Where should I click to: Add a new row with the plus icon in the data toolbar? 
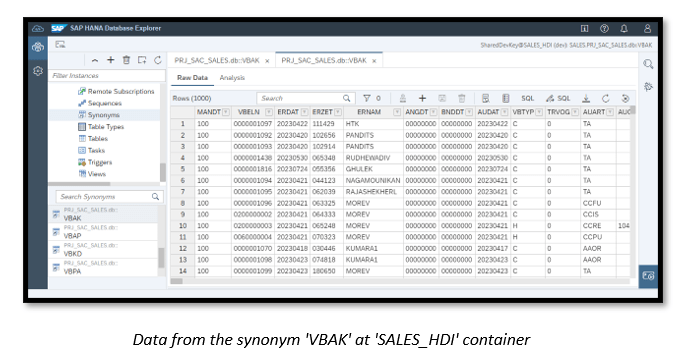[422, 98]
